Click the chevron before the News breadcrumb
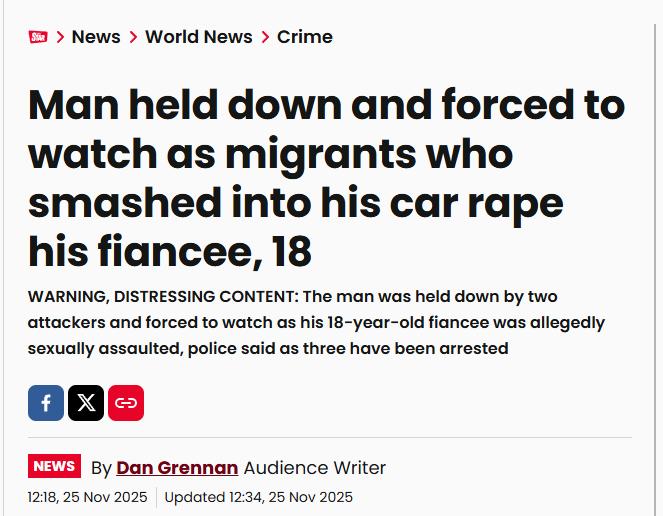The height and width of the screenshot is (516, 663). (x=61, y=37)
